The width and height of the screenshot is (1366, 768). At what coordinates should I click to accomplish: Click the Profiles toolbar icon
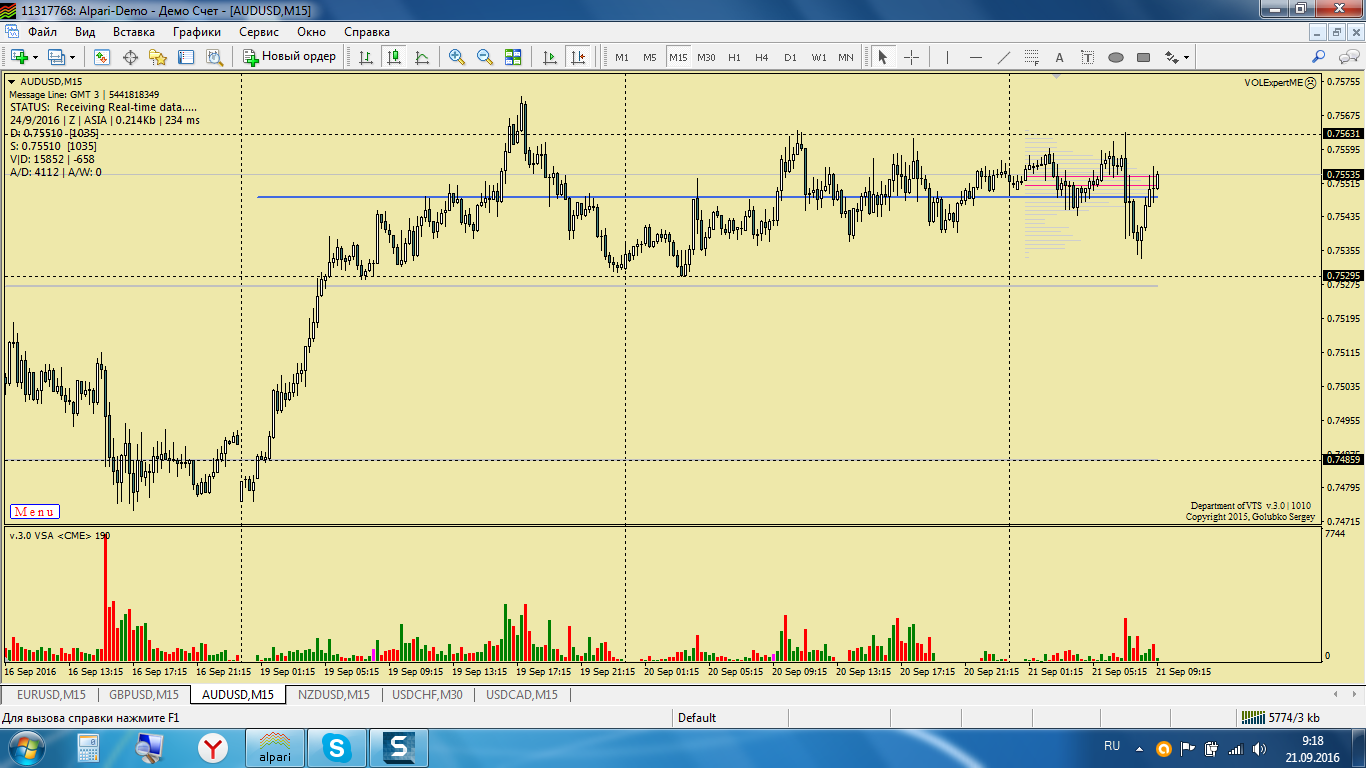56,57
